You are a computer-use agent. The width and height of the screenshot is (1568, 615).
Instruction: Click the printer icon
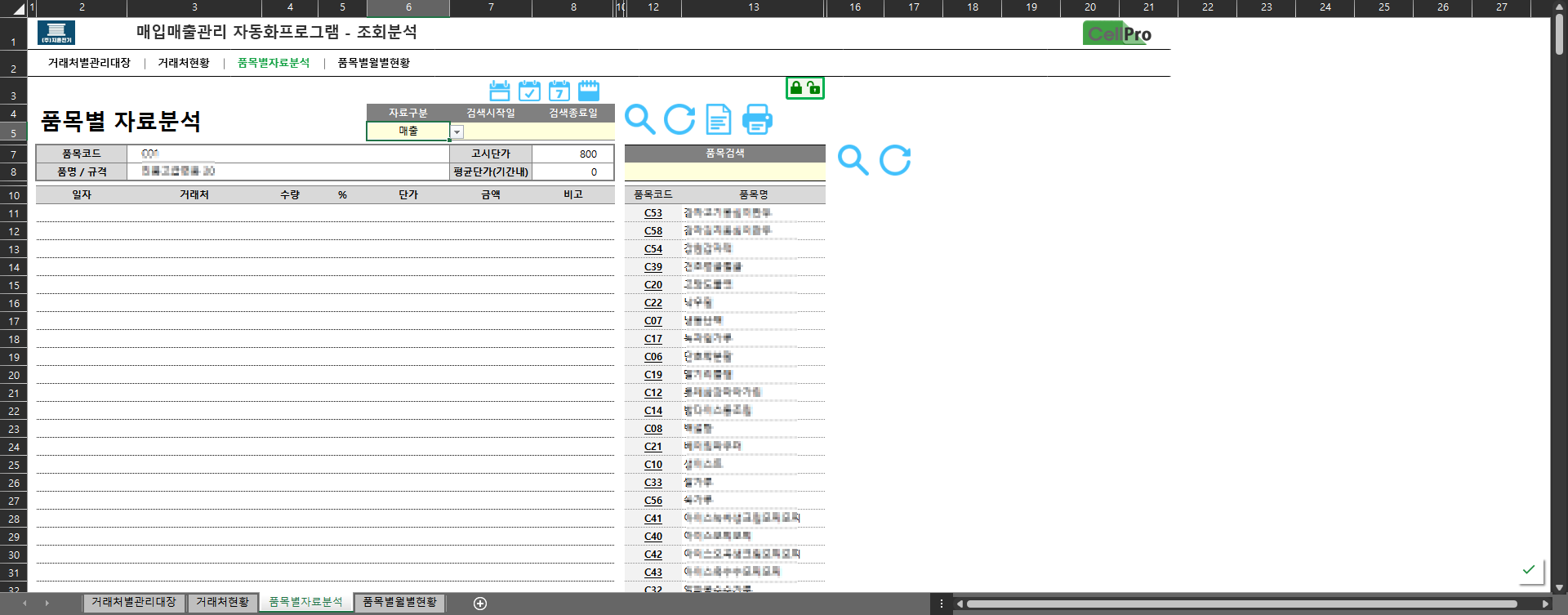(757, 119)
